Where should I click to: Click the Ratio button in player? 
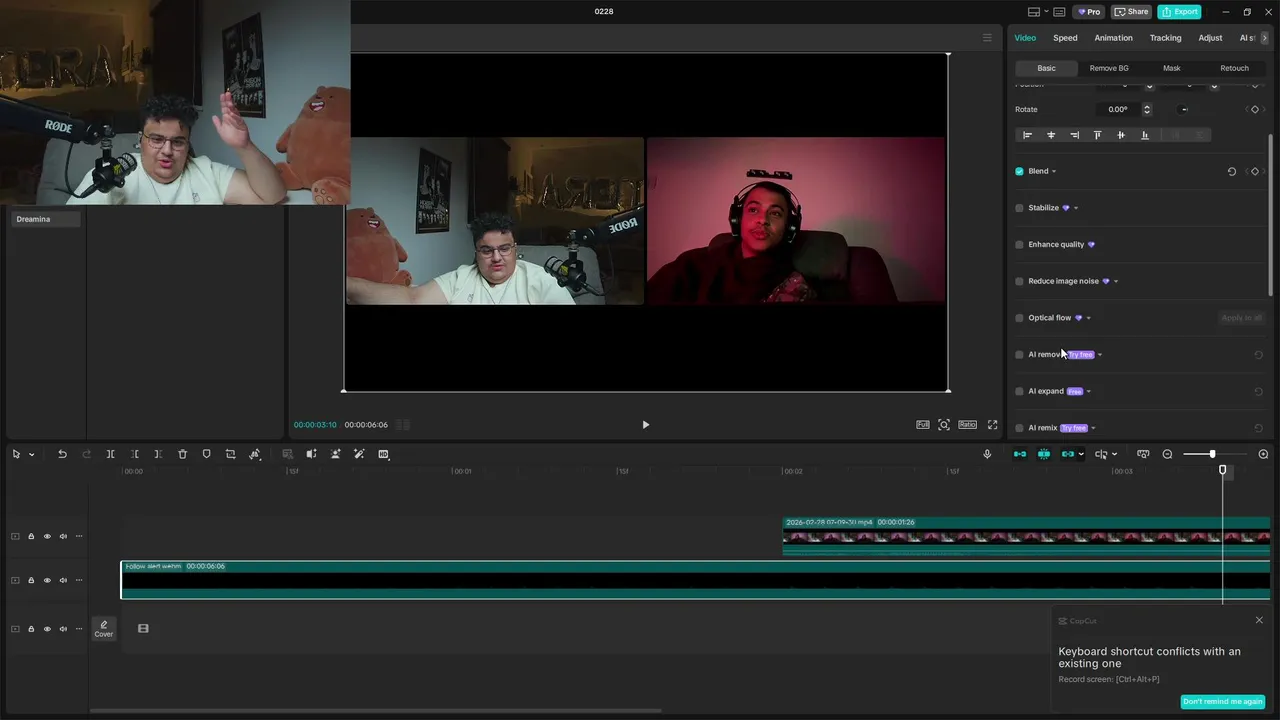(967, 425)
